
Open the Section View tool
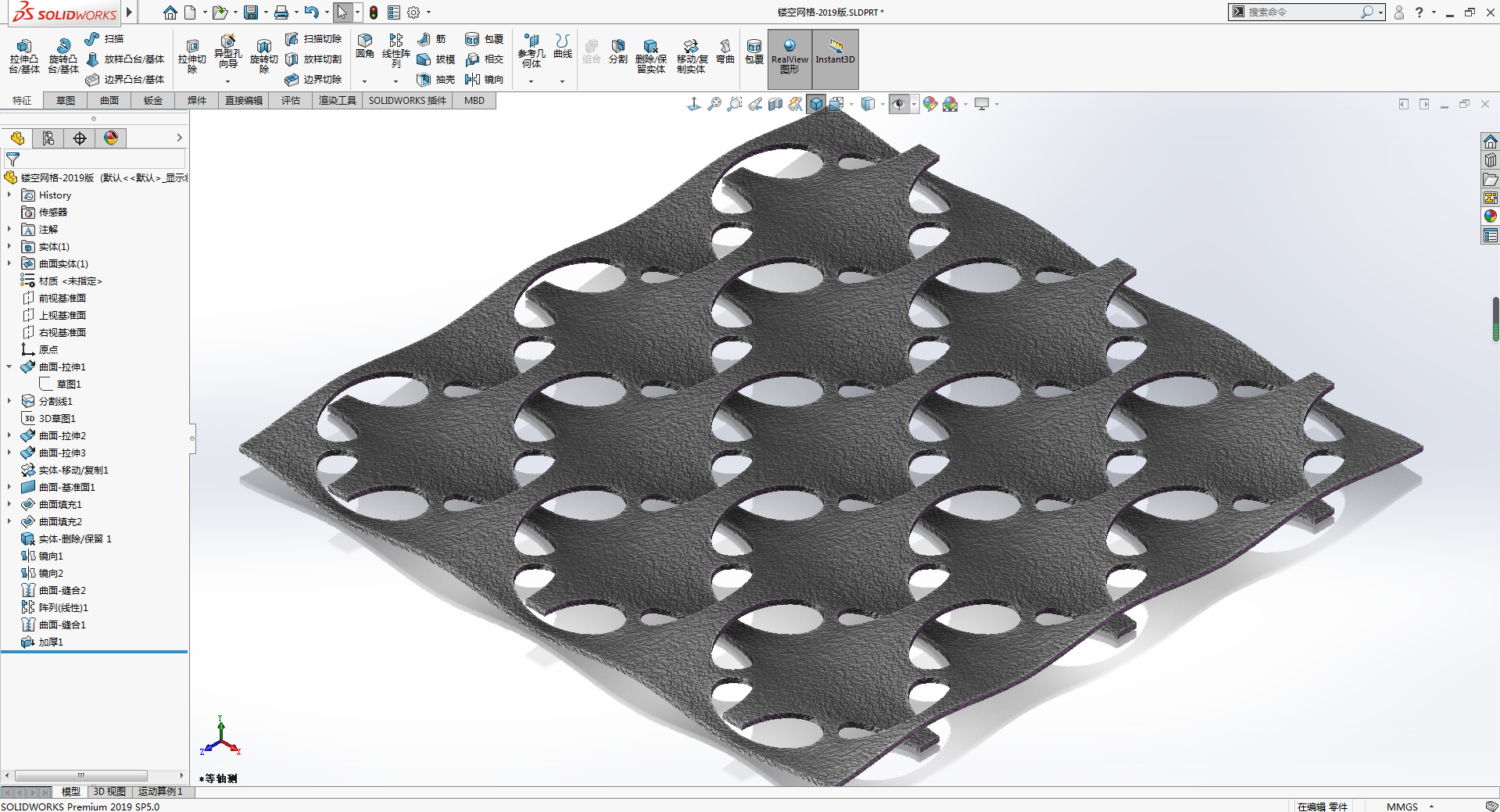pyautogui.click(x=775, y=104)
